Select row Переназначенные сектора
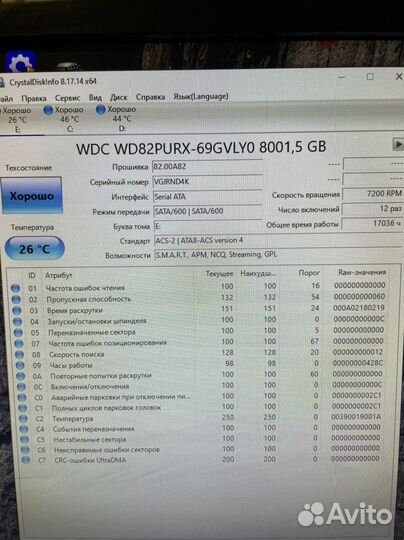Screen dimensions: 404x540 pos(200,331)
